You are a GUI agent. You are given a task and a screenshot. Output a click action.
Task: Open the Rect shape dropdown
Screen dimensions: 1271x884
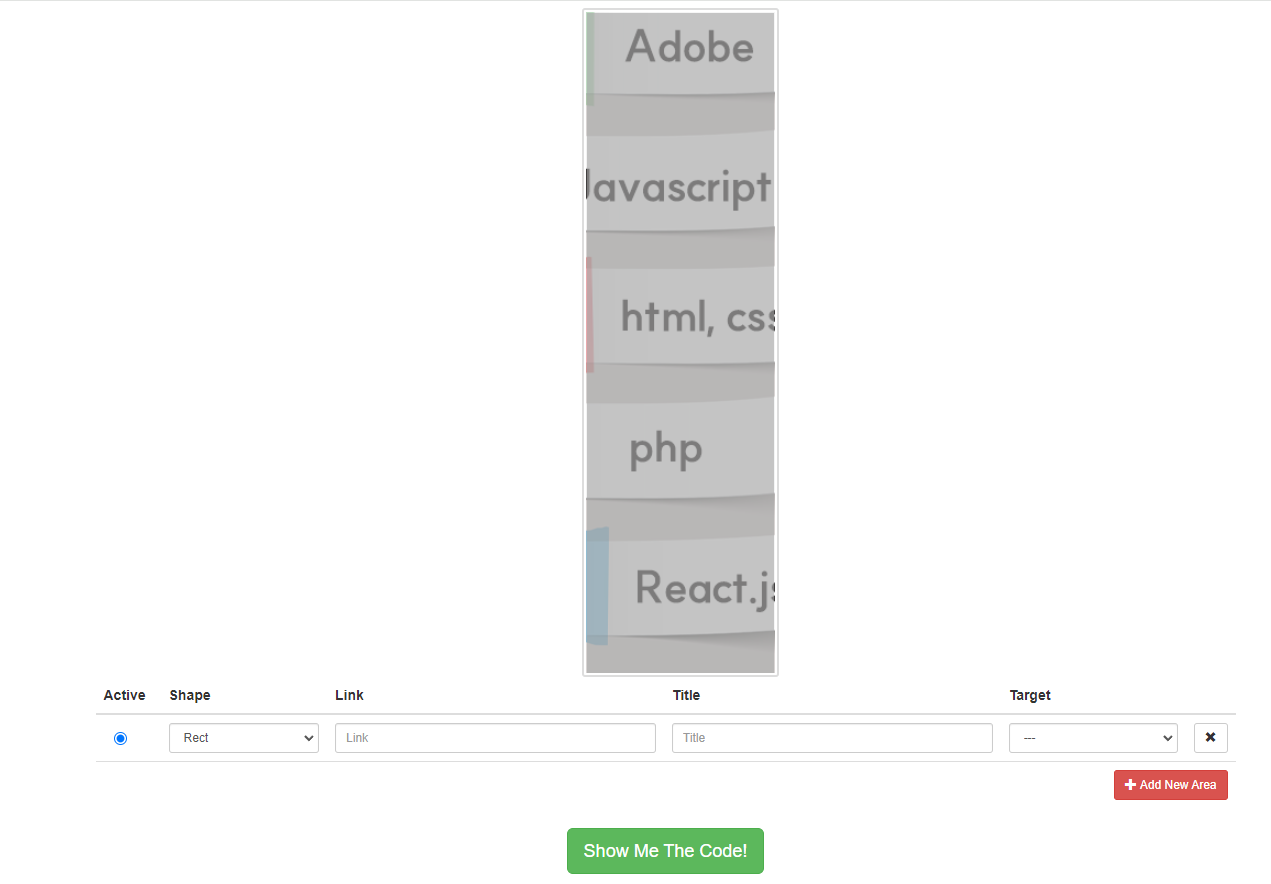pyautogui.click(x=244, y=738)
